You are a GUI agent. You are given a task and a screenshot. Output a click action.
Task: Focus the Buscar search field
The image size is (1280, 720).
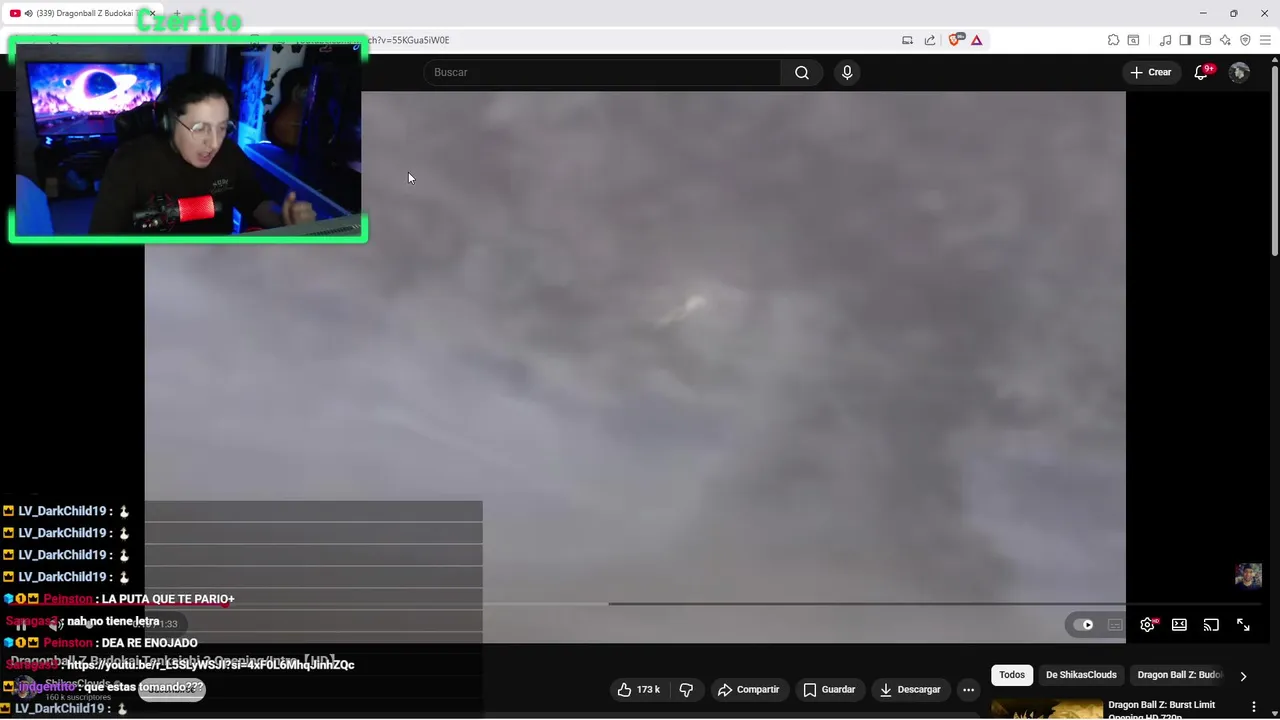coord(602,72)
